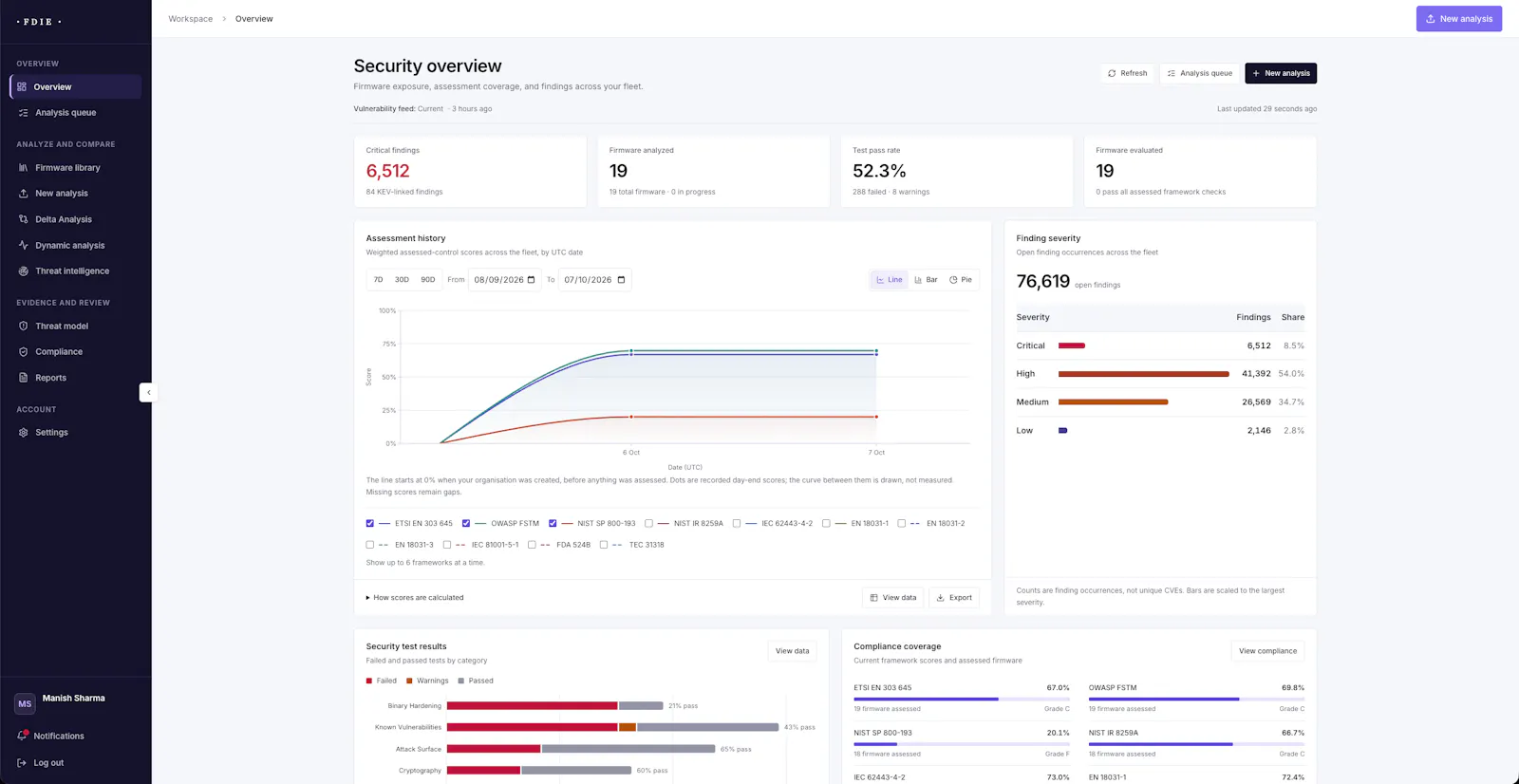
Task: Click the High severity bar
Action: pos(1143,374)
